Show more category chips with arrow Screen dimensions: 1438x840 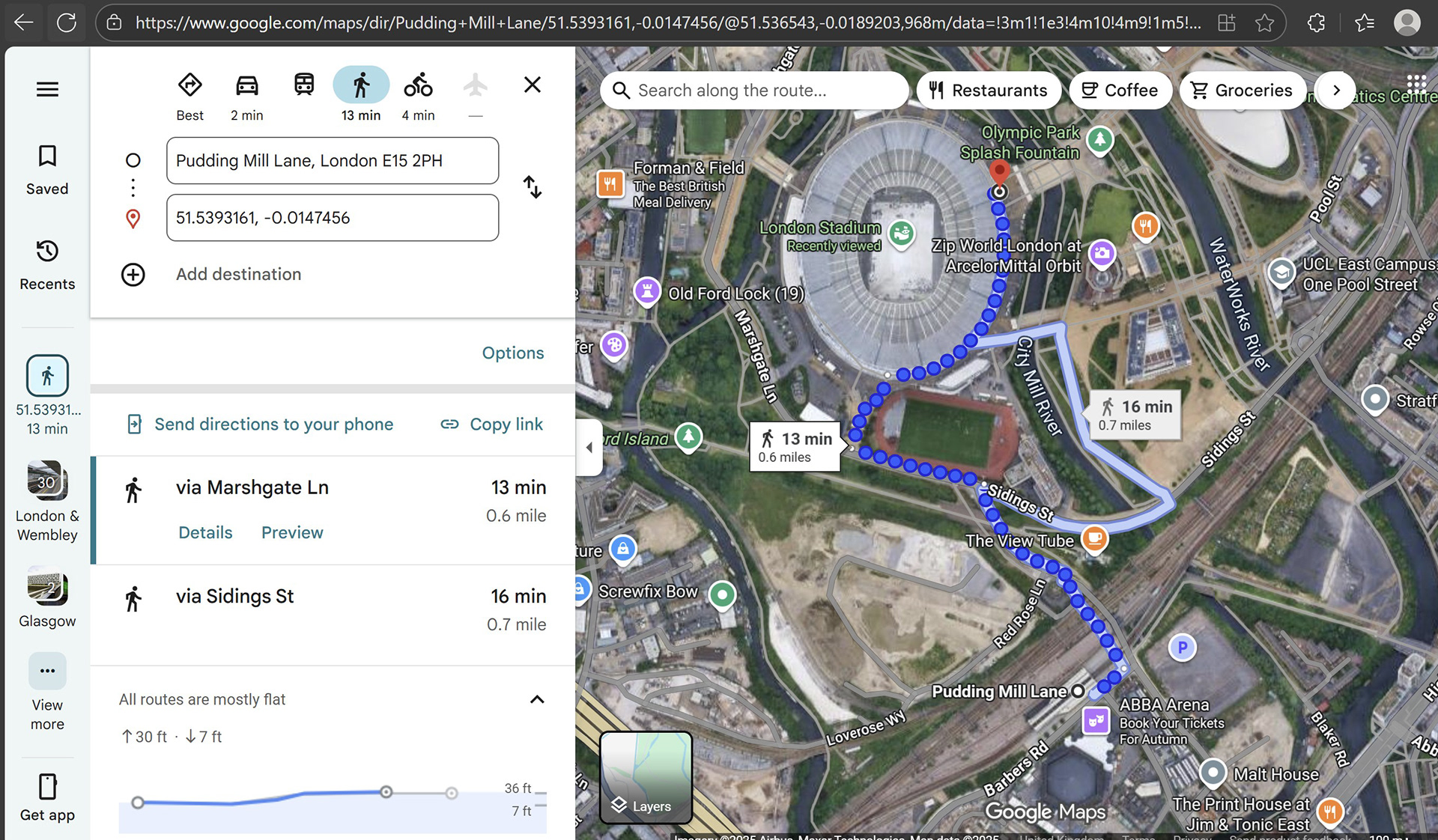tap(1336, 91)
